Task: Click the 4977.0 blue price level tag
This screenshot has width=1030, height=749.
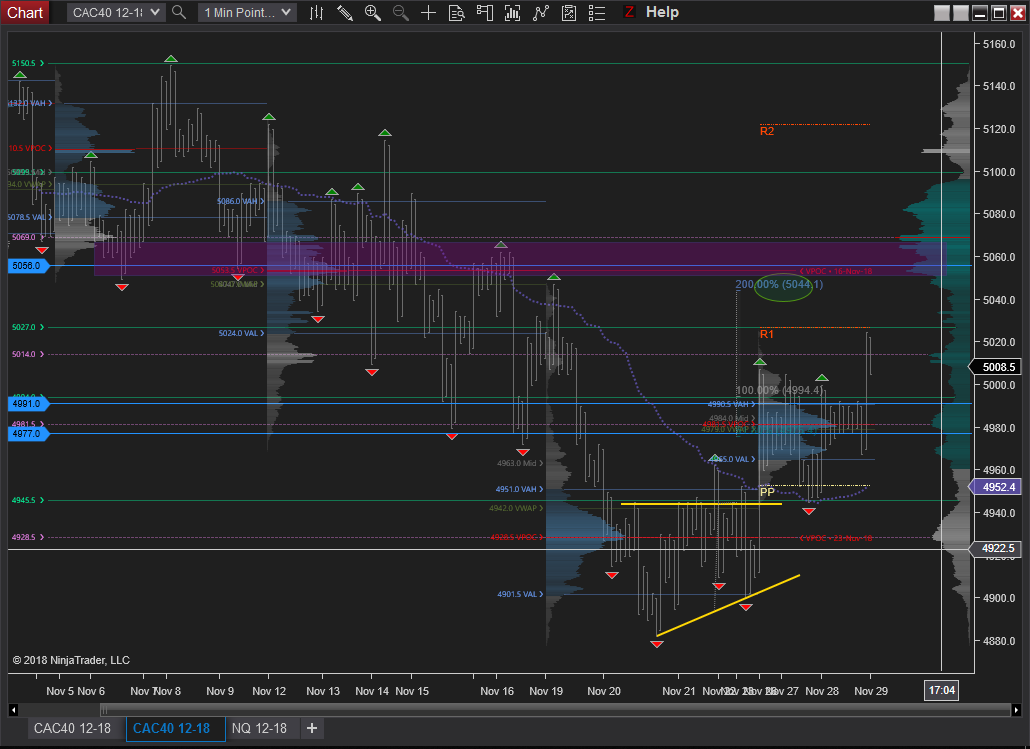Action: 28,434
